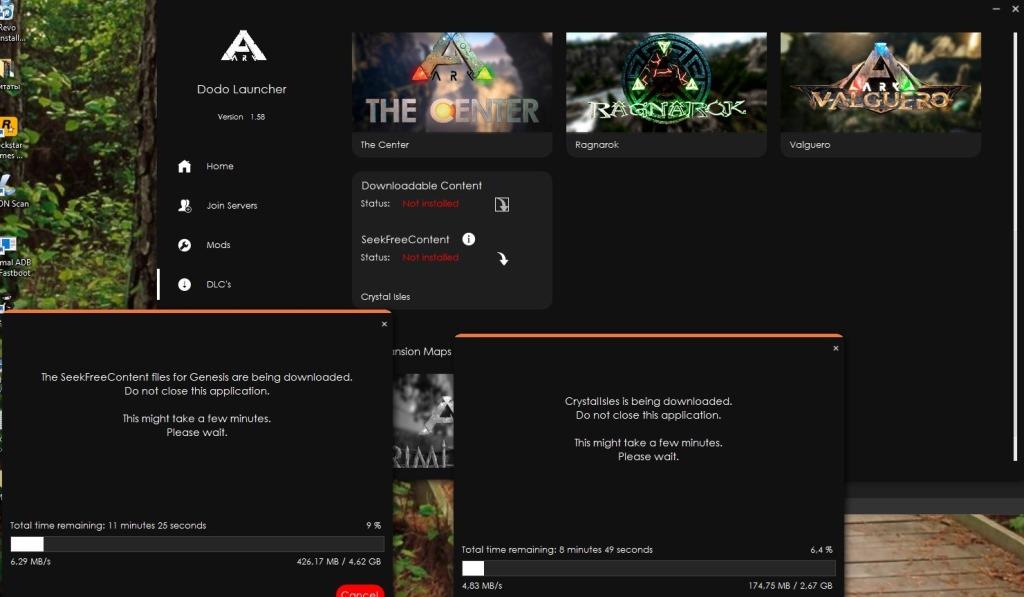
Task: Click the "6.4 %" progress percentage
Action: click(822, 549)
